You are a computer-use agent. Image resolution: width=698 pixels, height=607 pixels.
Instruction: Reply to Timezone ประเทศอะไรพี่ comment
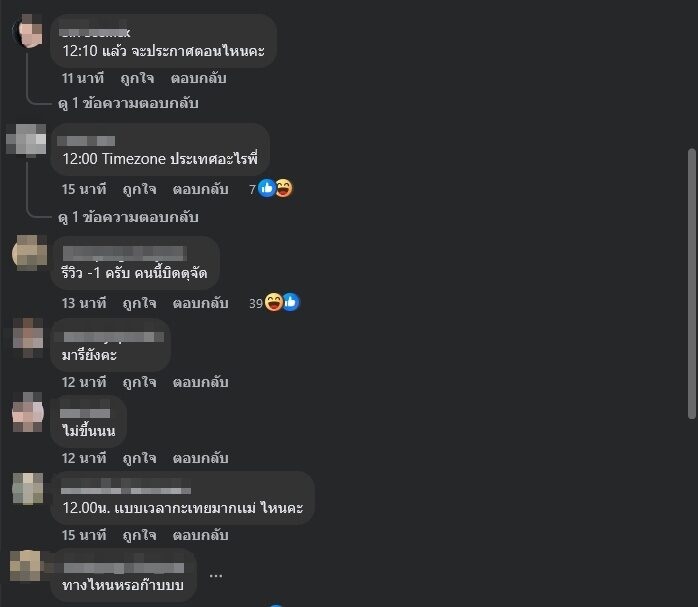click(201, 190)
